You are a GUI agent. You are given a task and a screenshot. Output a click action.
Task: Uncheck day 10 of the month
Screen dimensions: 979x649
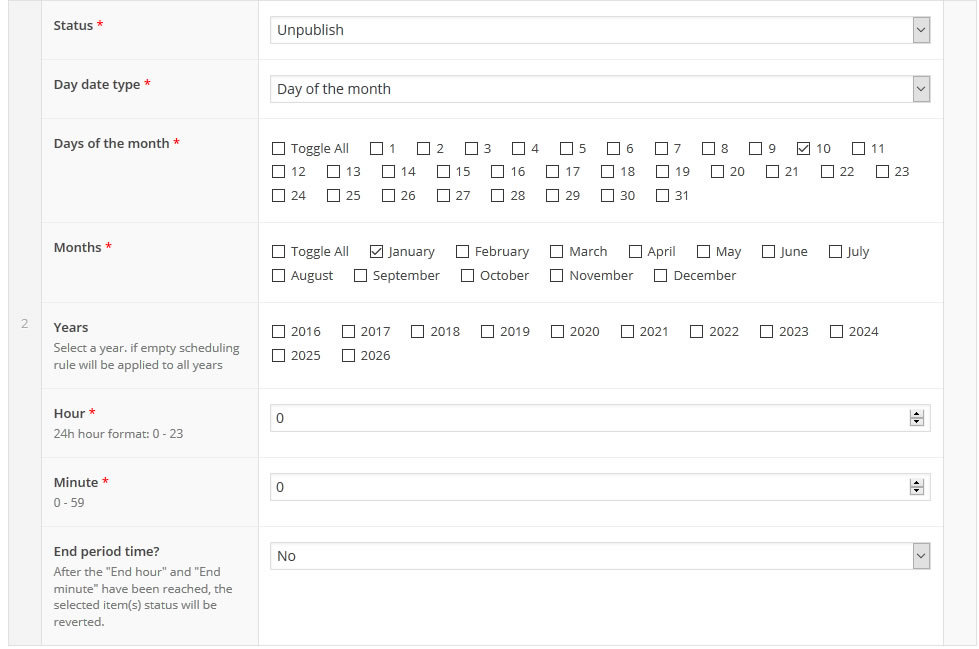click(803, 149)
